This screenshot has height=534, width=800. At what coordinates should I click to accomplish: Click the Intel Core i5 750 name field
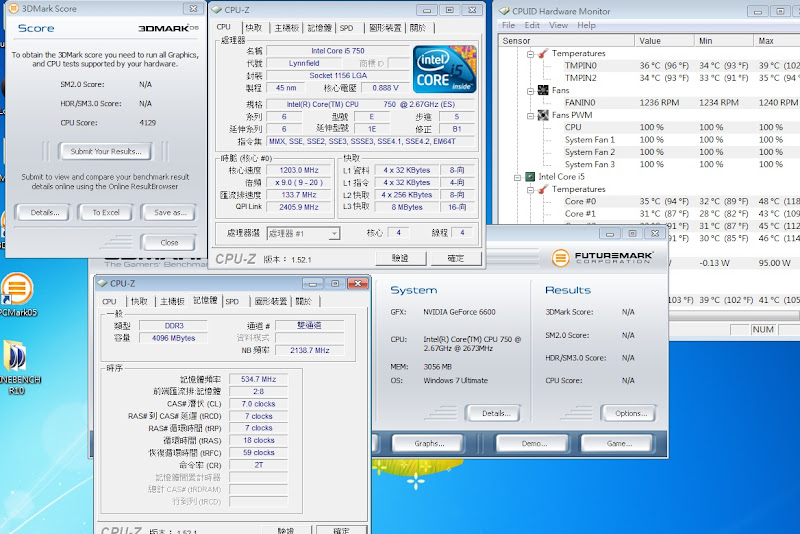[338, 51]
